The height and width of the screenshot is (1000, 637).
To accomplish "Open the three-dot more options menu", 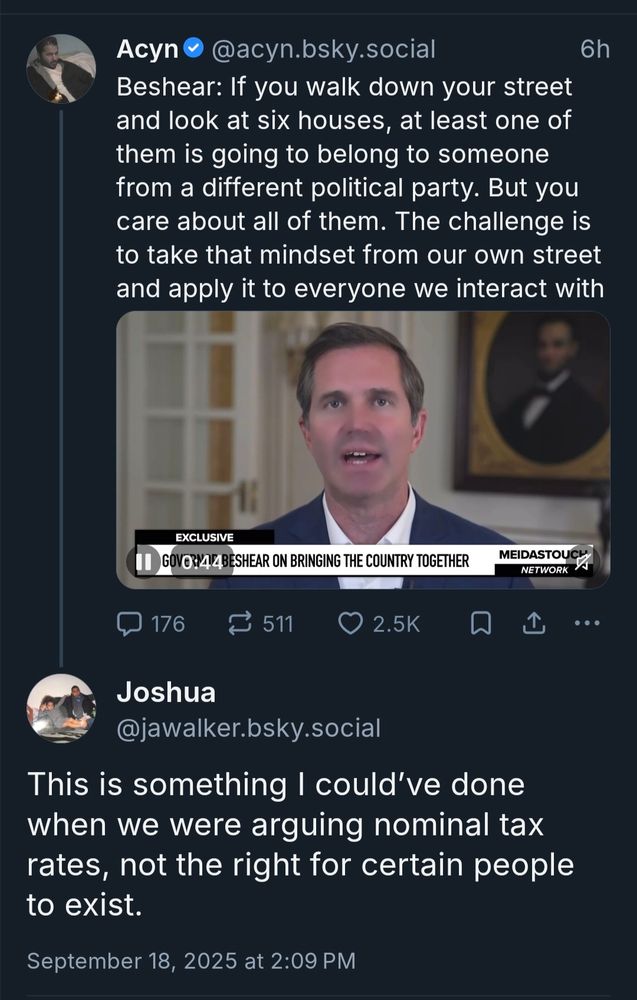I will [585, 623].
